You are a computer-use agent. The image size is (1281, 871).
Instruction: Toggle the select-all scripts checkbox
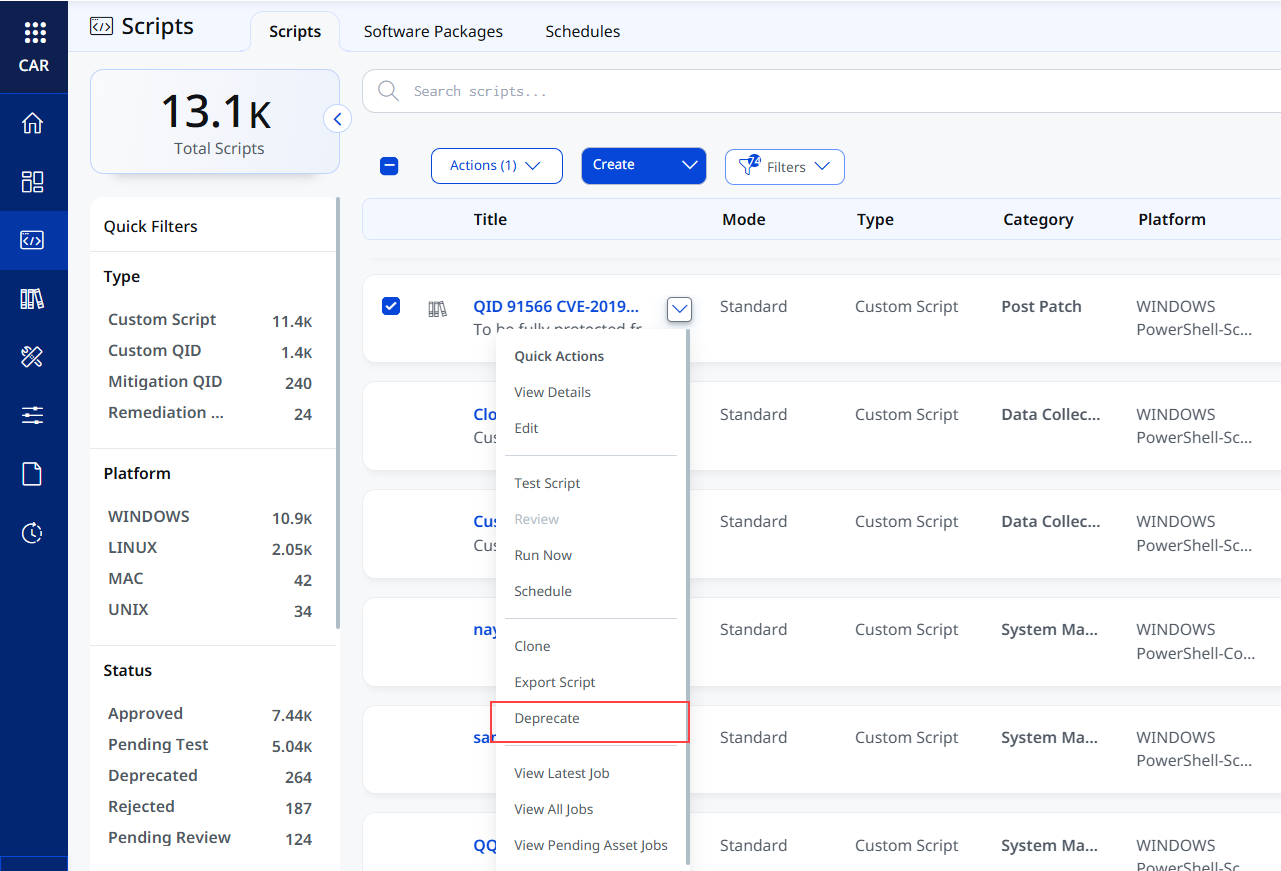click(x=390, y=166)
